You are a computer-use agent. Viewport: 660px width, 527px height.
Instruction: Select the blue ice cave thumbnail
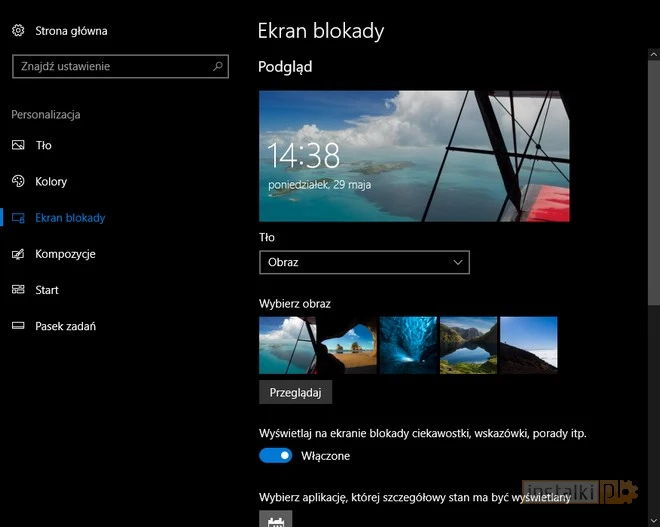click(x=408, y=345)
